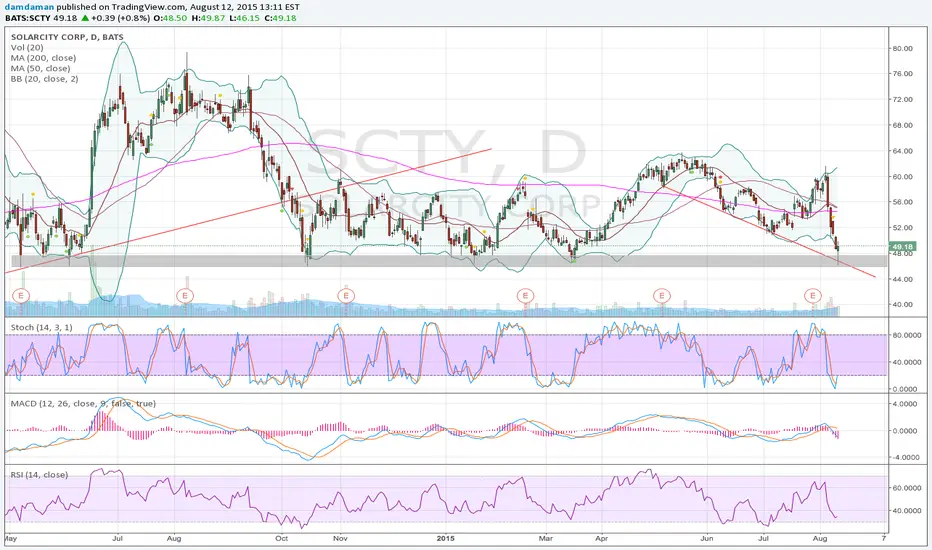Screen dimensions: 932x550
Task: Click the Oct label on the time axis
Action: coord(281,539)
